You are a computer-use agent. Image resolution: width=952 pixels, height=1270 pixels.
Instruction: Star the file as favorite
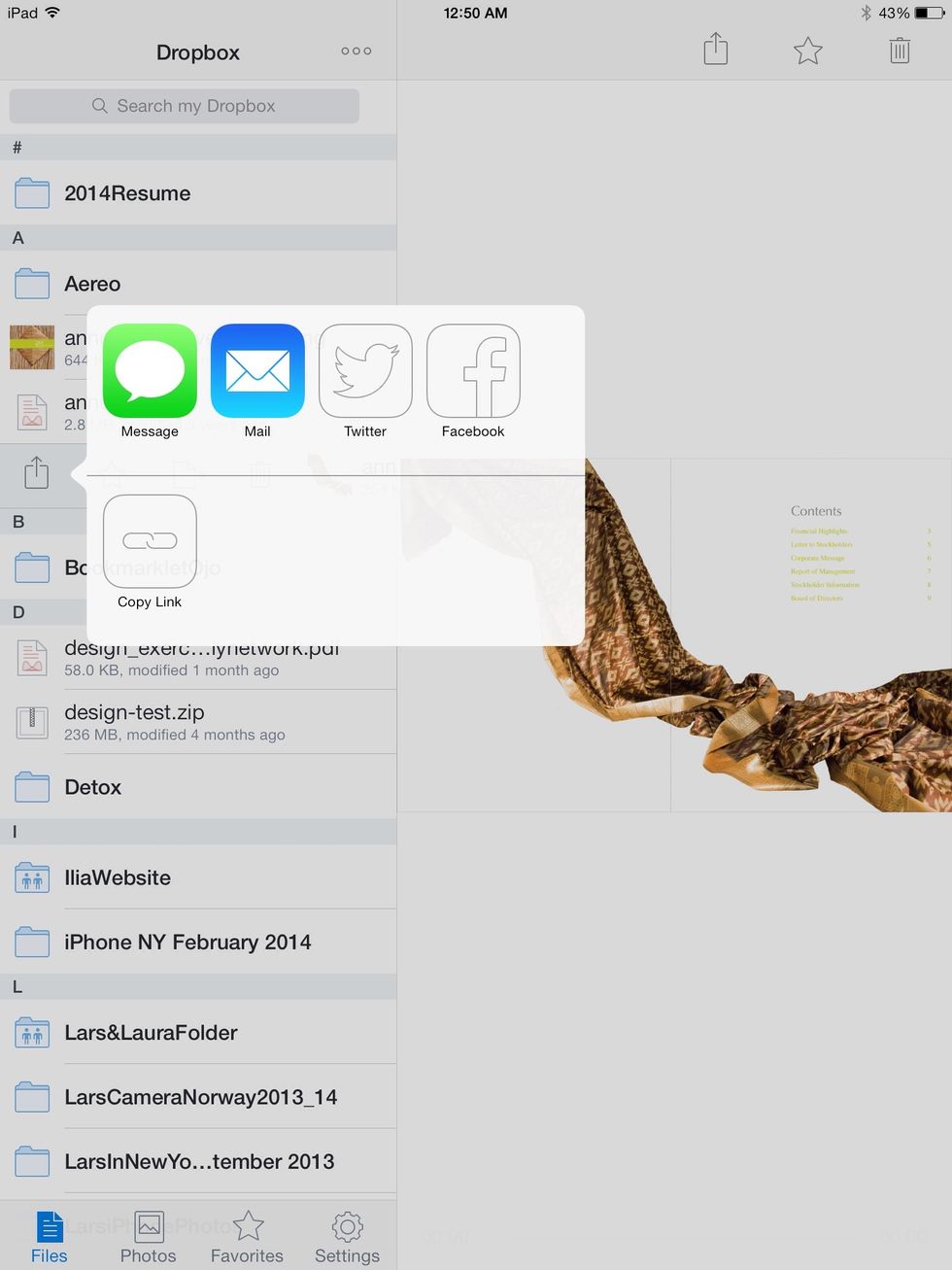pos(807,51)
